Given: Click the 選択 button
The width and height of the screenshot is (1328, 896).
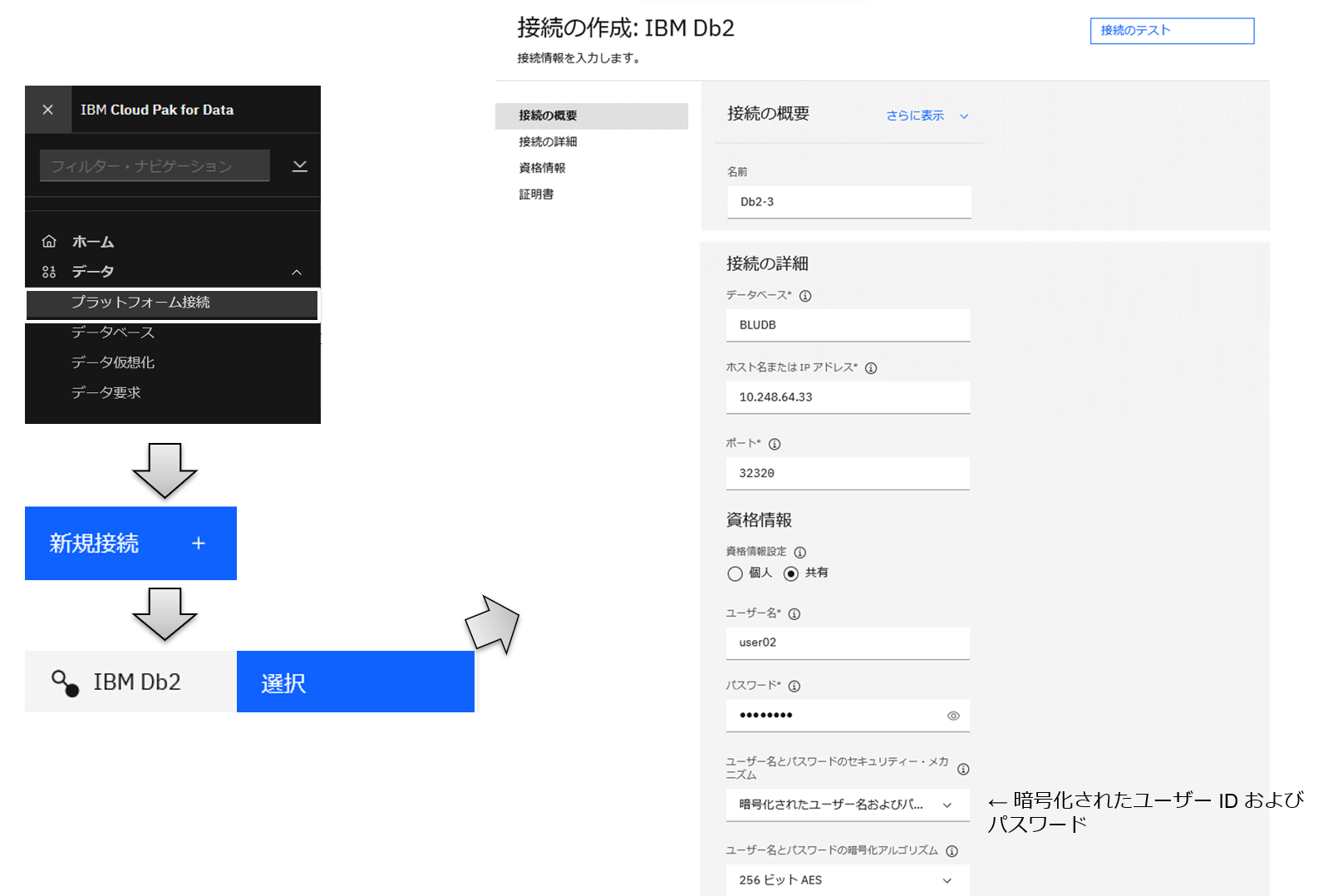Looking at the screenshot, I should point(356,682).
